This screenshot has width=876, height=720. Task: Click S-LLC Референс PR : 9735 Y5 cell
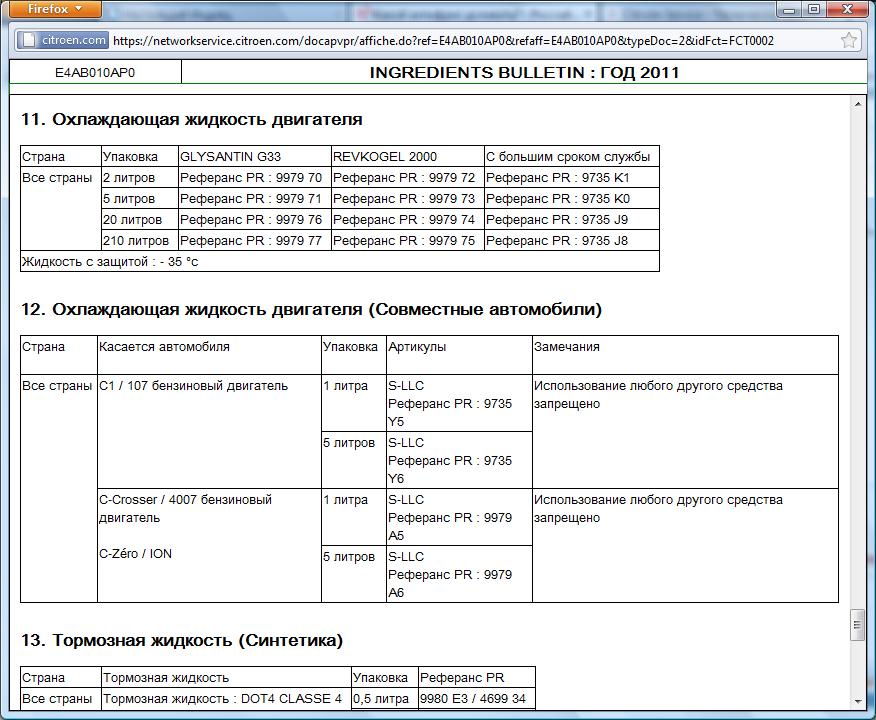point(459,403)
